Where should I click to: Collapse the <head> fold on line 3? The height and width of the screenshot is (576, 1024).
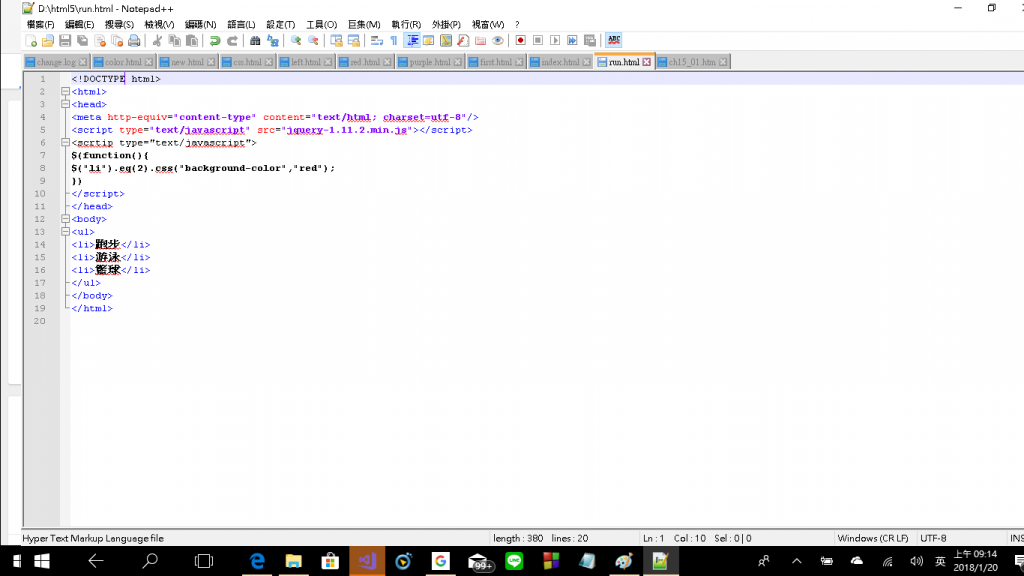(65, 104)
